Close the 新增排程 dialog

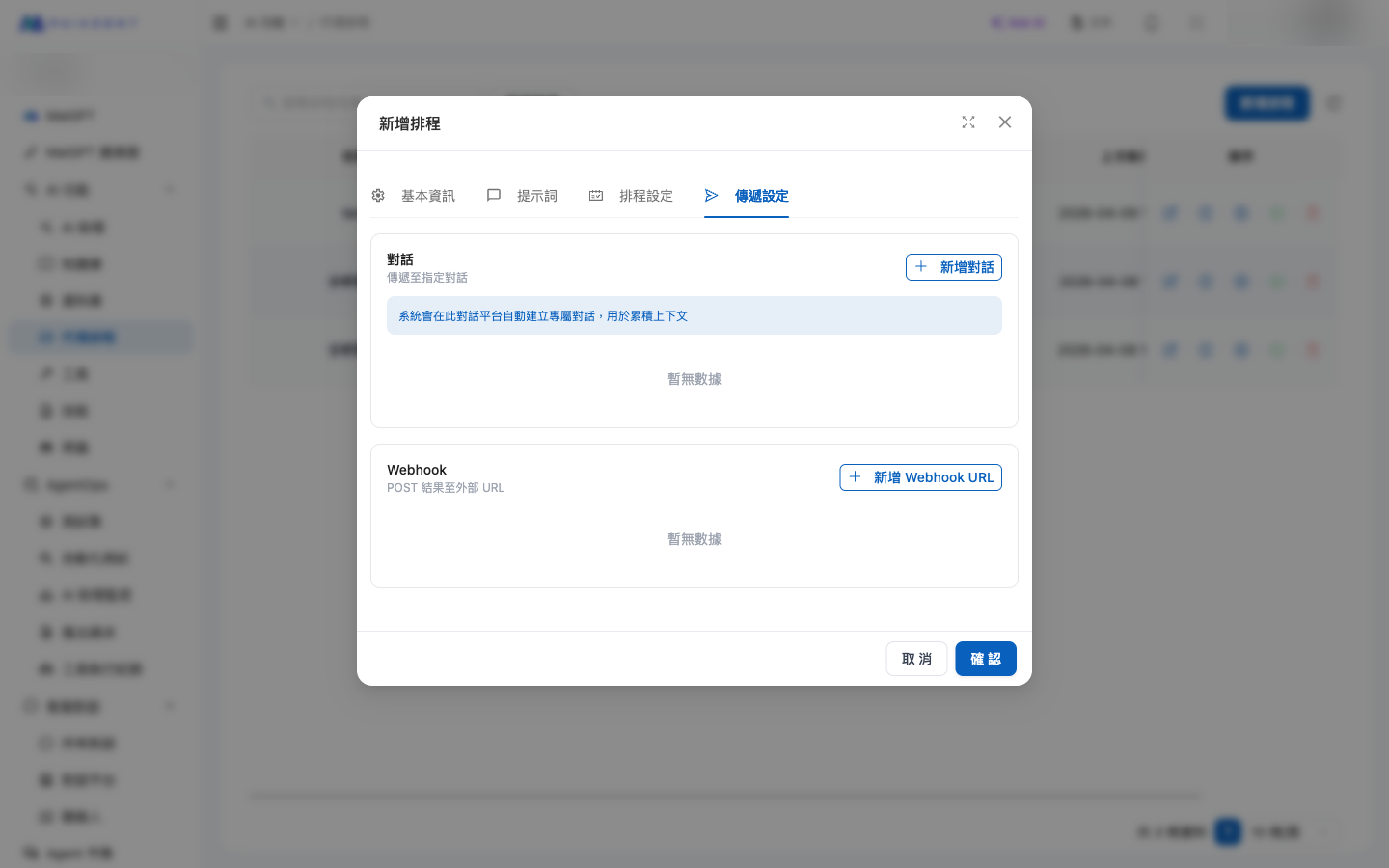[x=1005, y=122]
